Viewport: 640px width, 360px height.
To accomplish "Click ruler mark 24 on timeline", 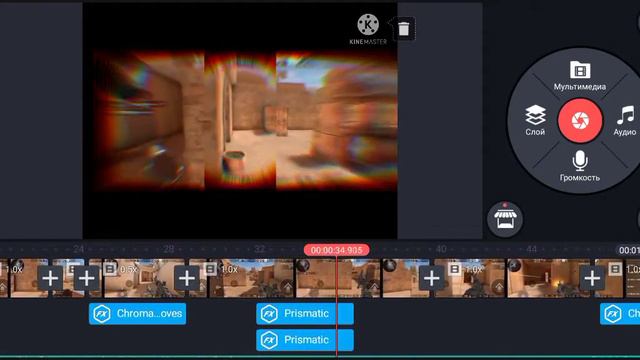I will point(78,249).
